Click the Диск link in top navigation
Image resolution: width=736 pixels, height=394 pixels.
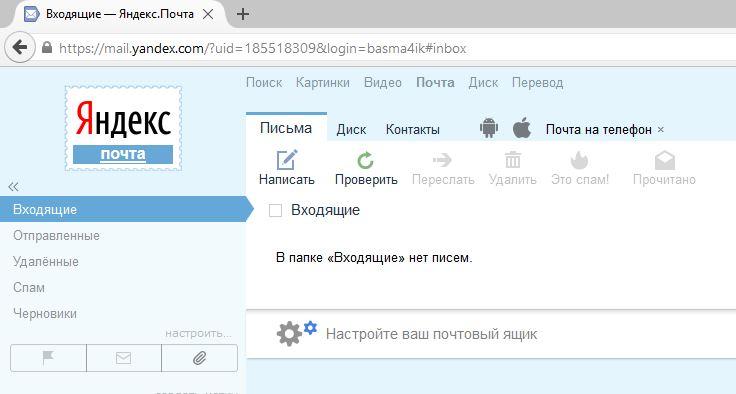pyautogui.click(x=483, y=83)
